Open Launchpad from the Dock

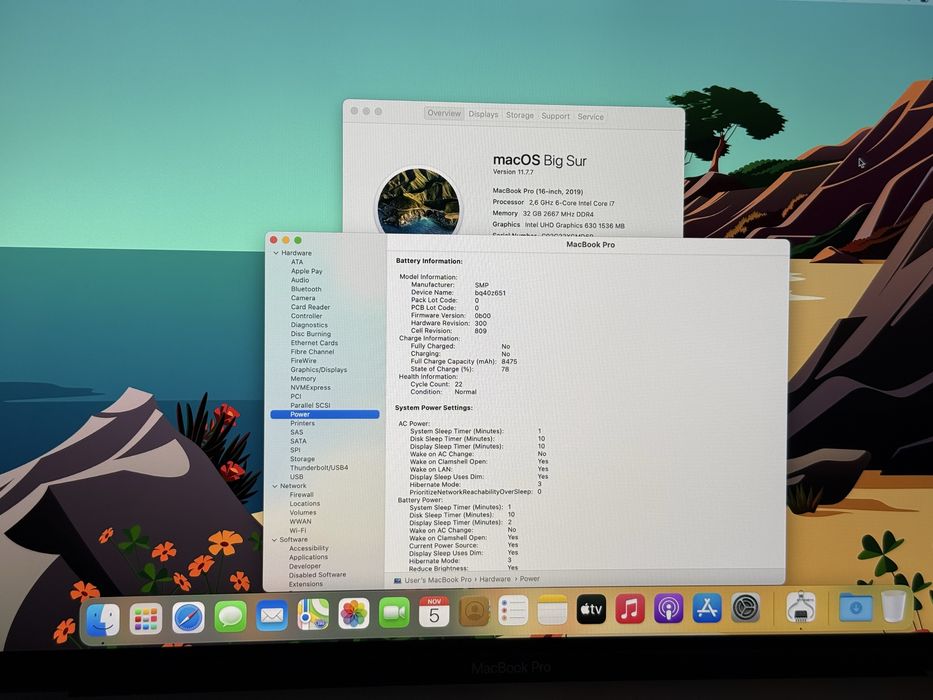coord(146,619)
